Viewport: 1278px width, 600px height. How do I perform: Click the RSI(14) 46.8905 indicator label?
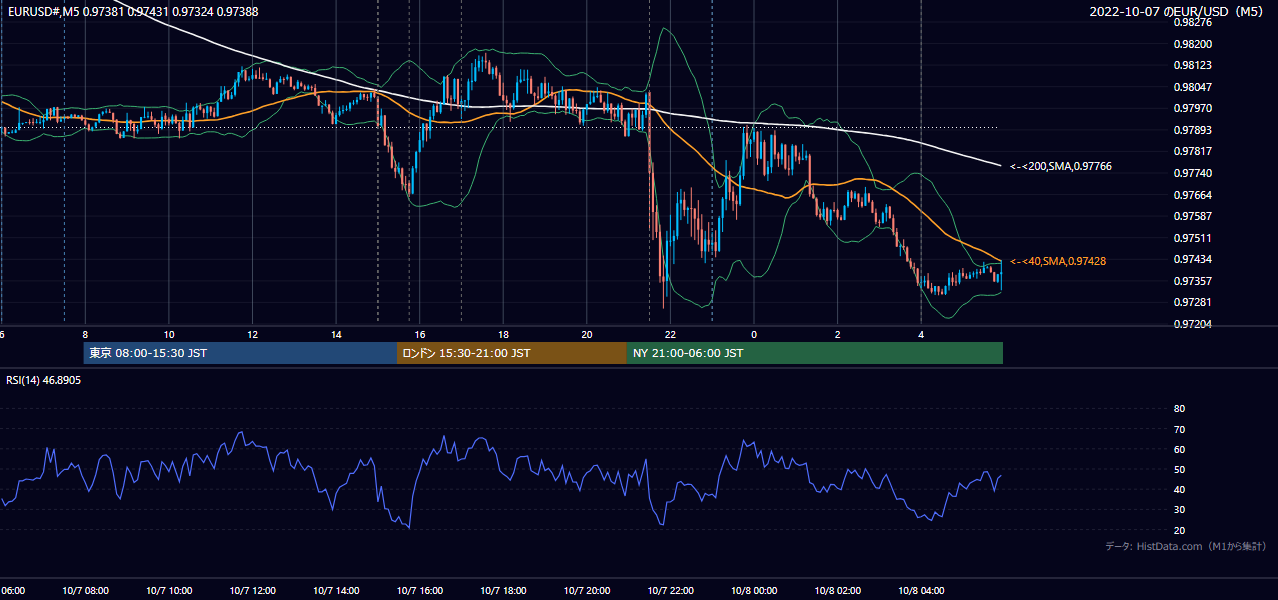tap(44, 380)
